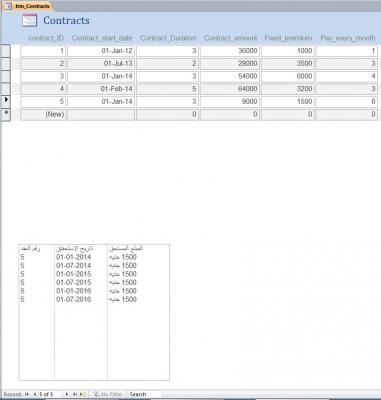Click start date 01-Jan-14 in contract 5 row
The image size is (381, 400).
101,102
